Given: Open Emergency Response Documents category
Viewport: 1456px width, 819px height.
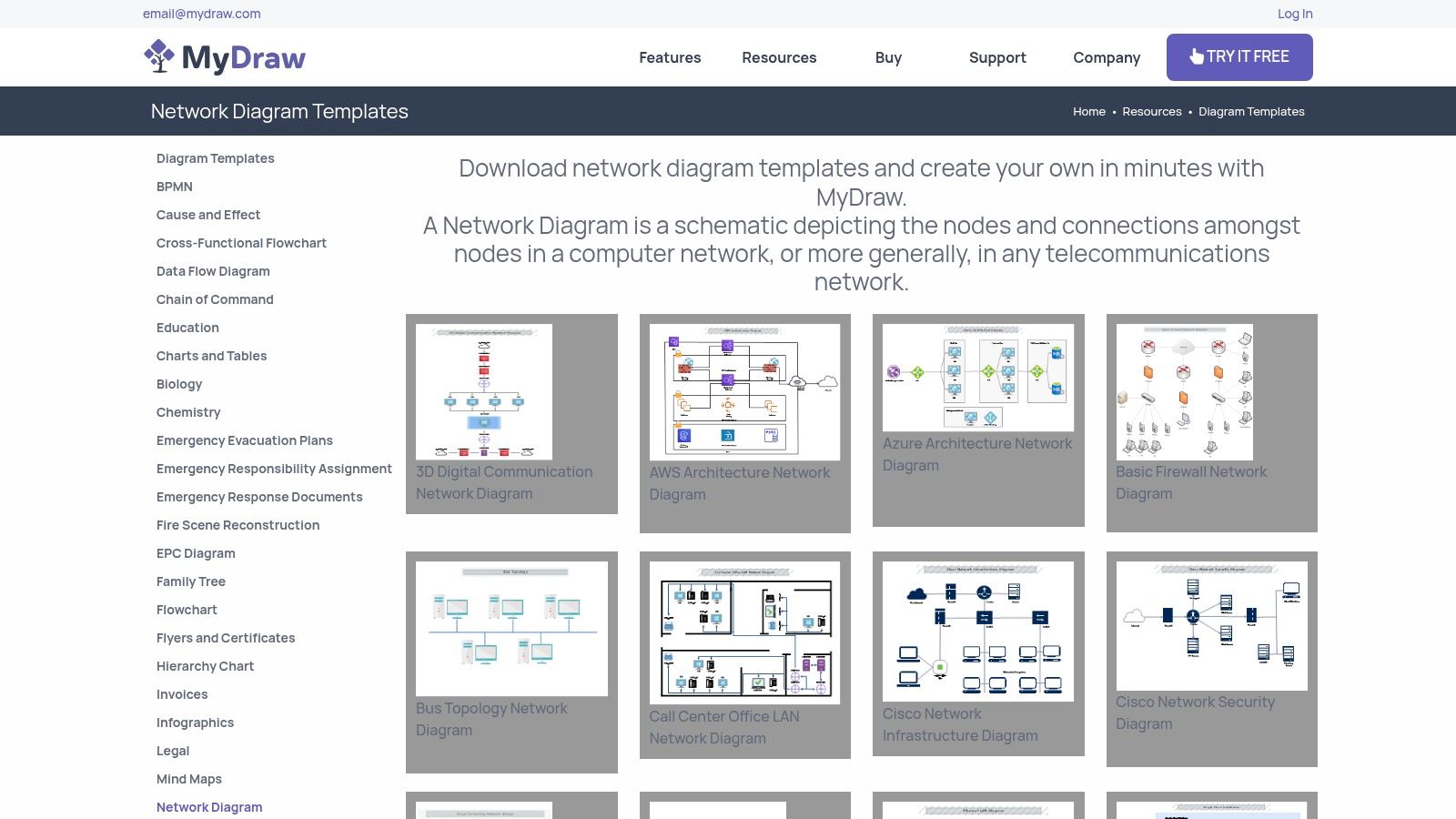Looking at the screenshot, I should click(x=259, y=497).
